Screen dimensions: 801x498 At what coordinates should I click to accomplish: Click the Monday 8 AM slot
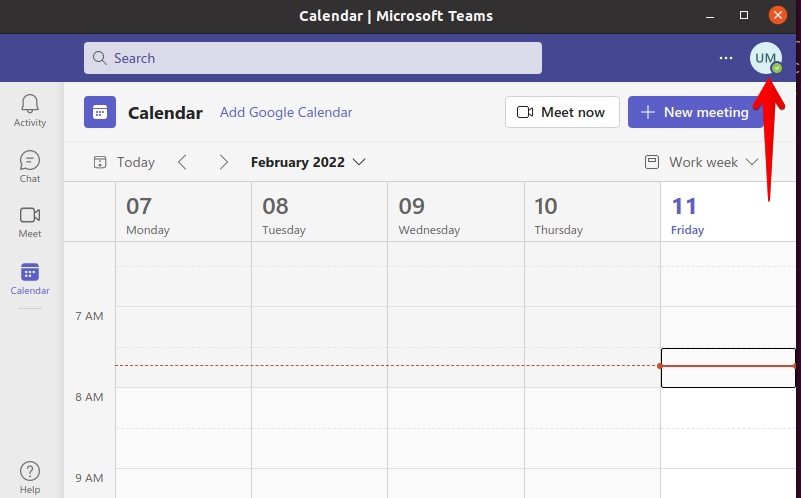pyautogui.click(x=183, y=408)
